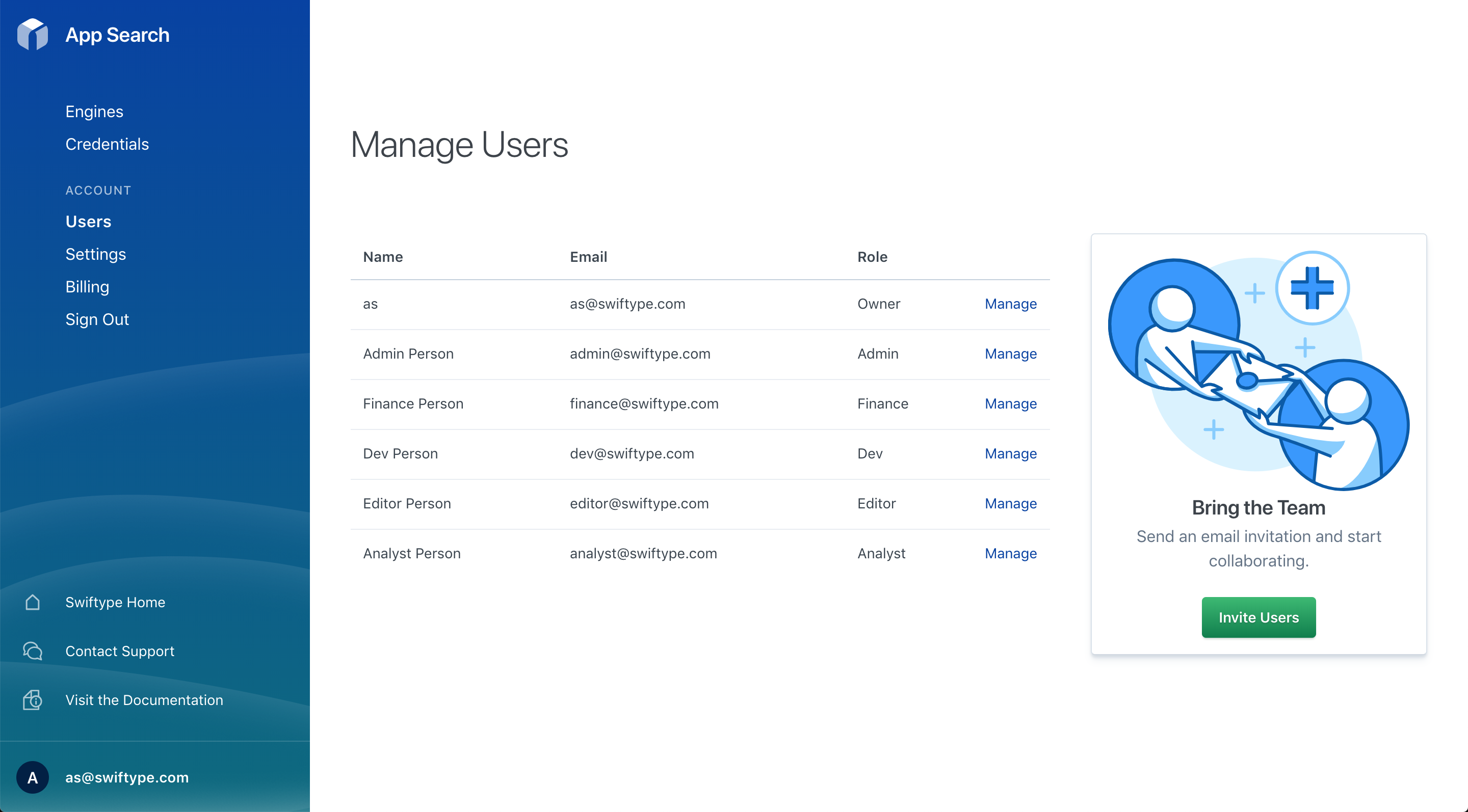The width and height of the screenshot is (1468, 812).
Task: Click the Swiftype Home house icon
Action: click(32, 602)
